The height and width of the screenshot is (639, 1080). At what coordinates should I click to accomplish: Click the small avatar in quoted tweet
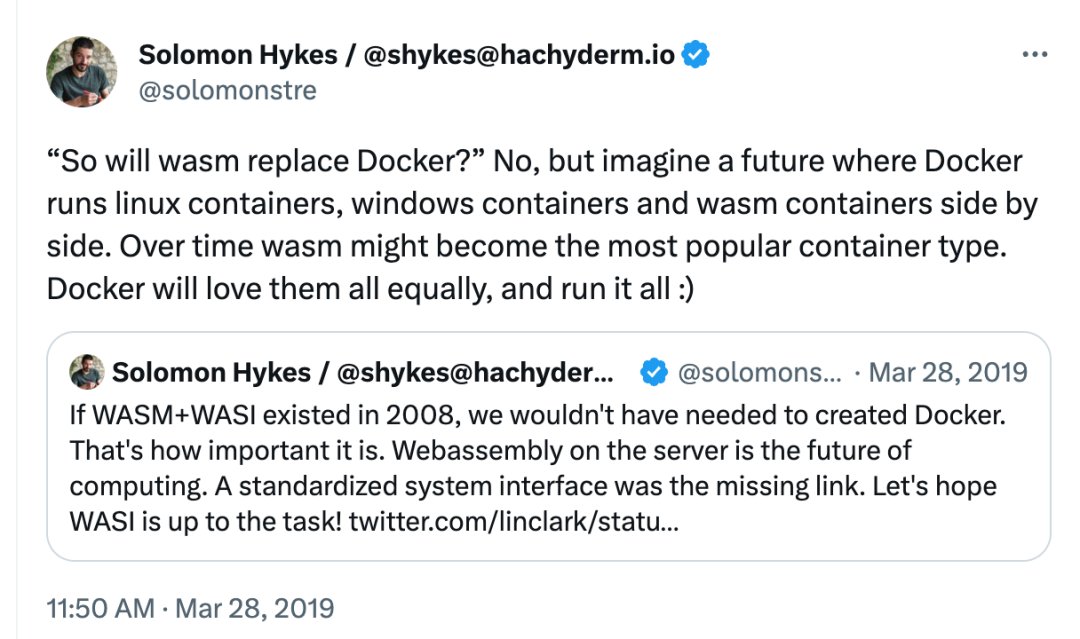pos(85,373)
